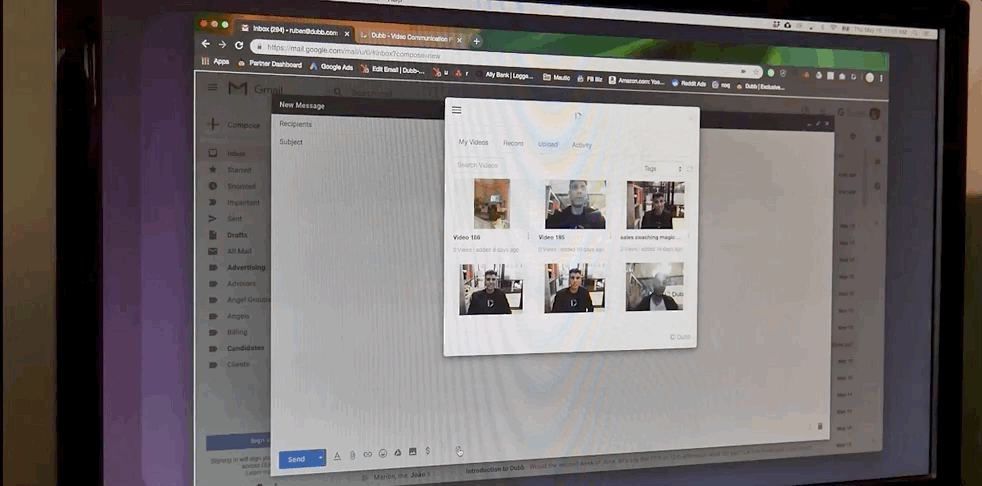Select the sales coaching magic thumbnail

pyautogui.click(x=655, y=205)
